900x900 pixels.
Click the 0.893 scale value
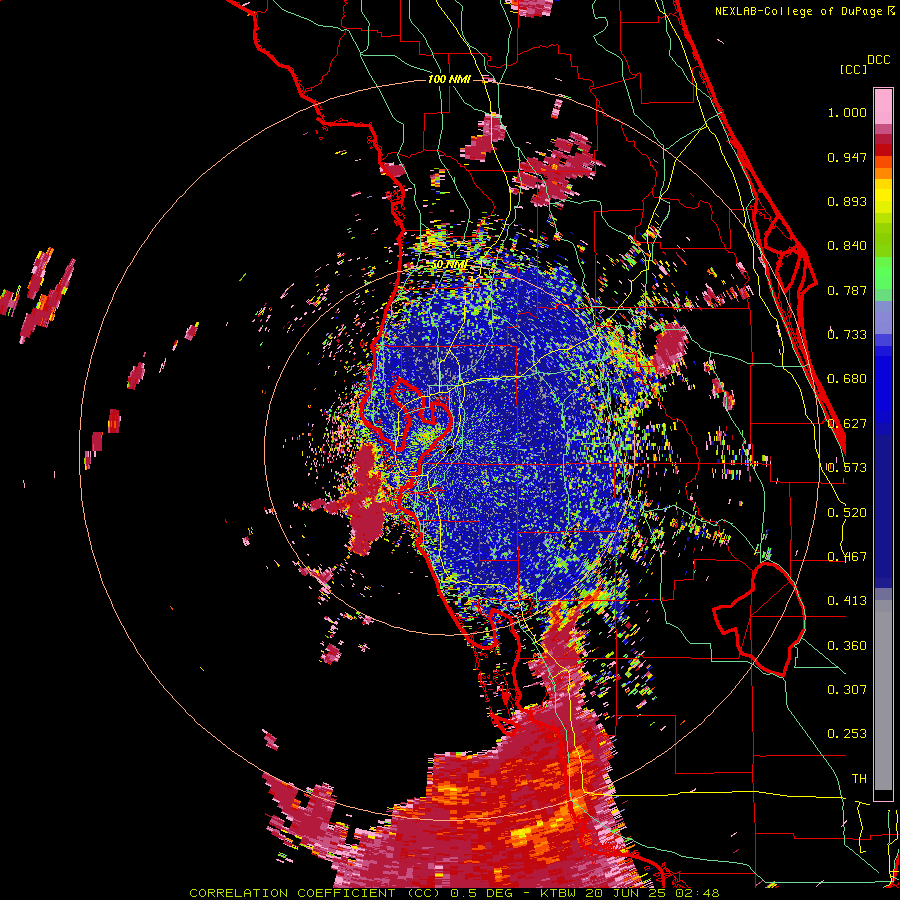point(847,201)
